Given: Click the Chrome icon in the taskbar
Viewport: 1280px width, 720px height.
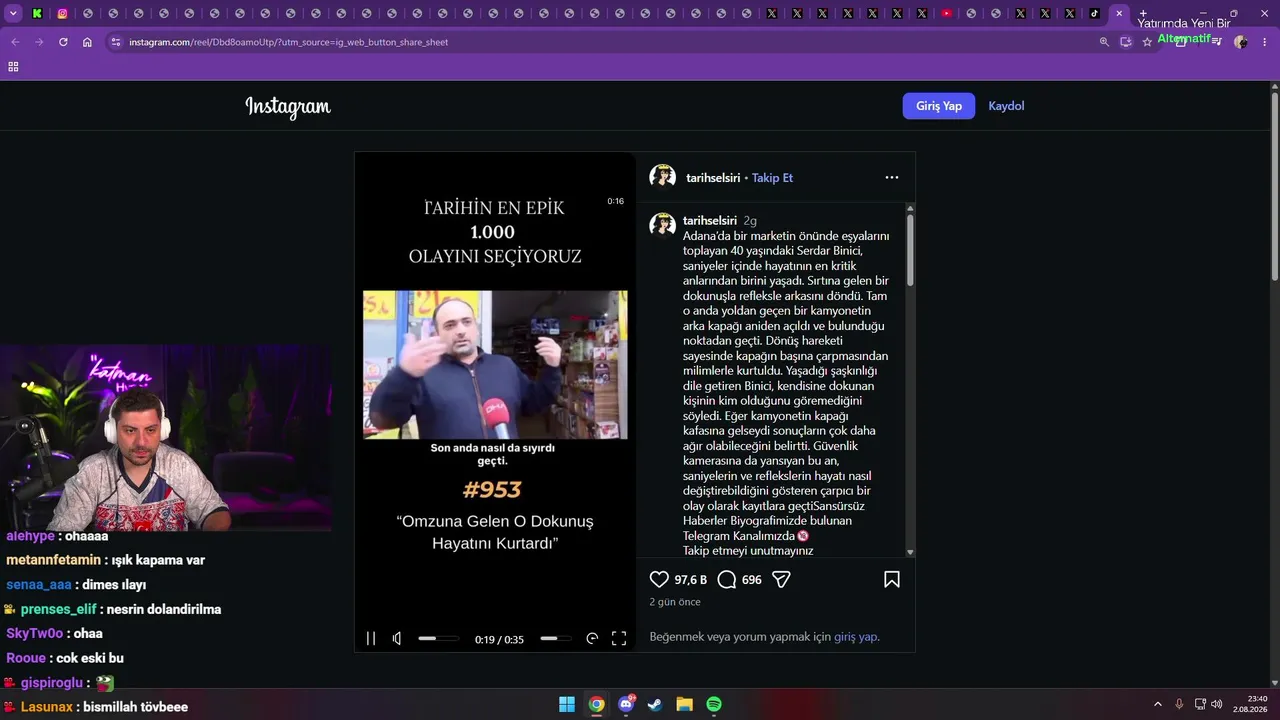Looking at the screenshot, I should pos(596,704).
